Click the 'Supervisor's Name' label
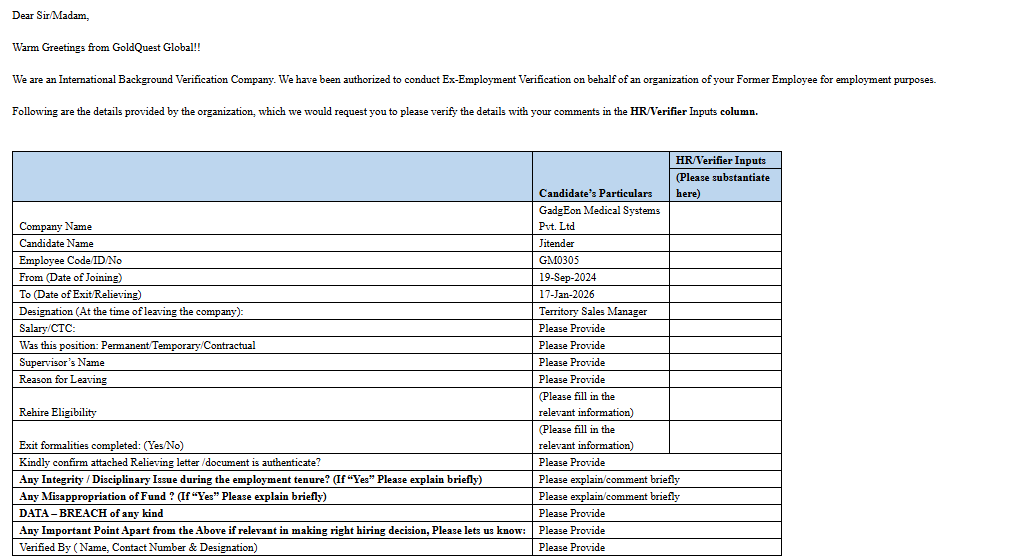This screenshot has height=556, width=1016. pyautogui.click(x=62, y=362)
